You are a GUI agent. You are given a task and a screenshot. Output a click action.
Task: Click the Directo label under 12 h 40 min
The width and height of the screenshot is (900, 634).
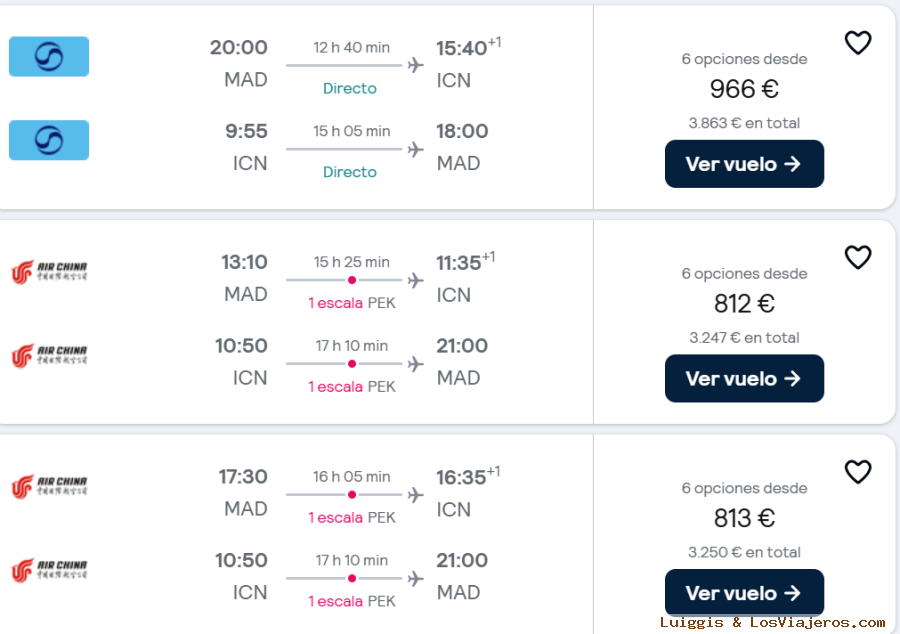(x=350, y=88)
